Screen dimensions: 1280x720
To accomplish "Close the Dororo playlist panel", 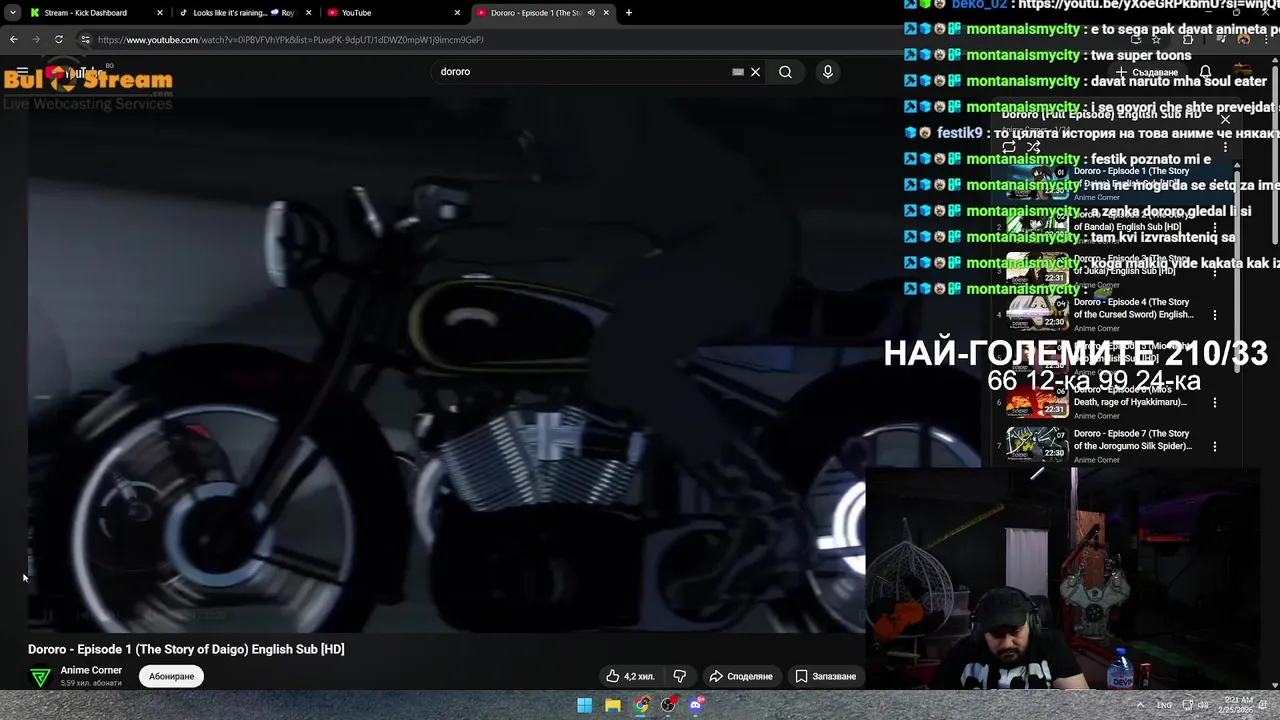I will (1225, 119).
